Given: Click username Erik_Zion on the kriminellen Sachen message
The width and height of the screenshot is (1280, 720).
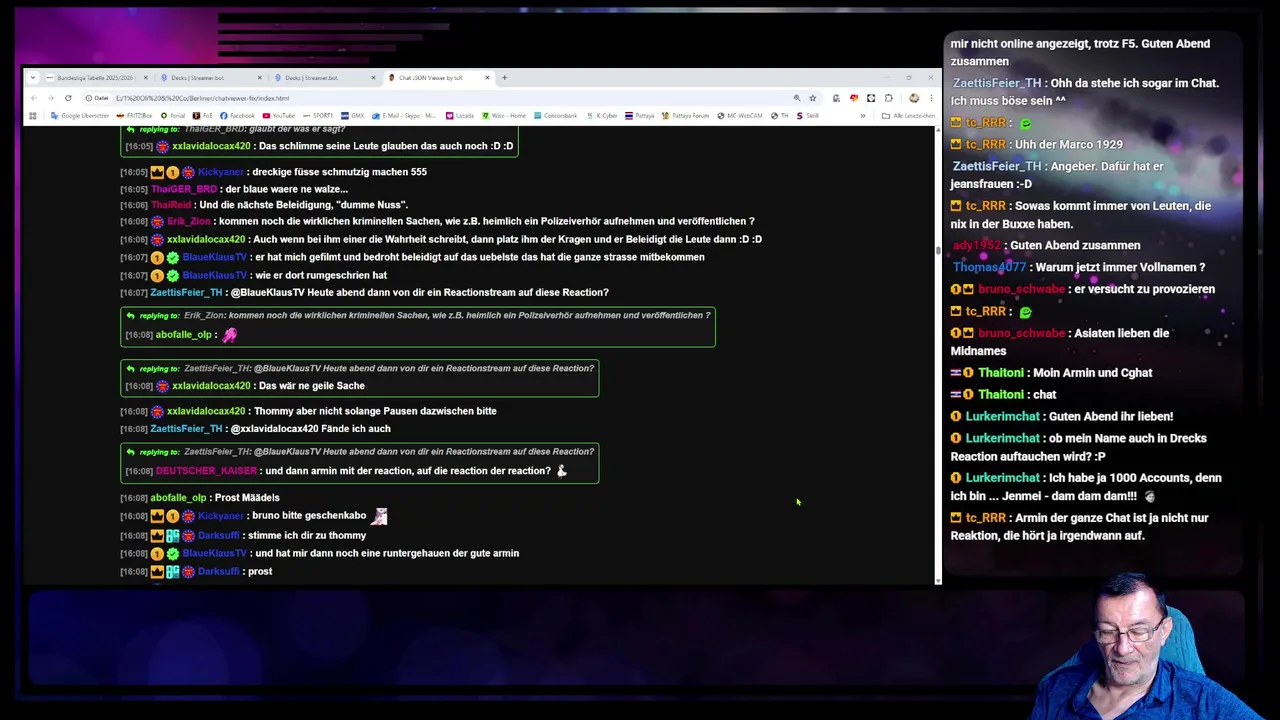Looking at the screenshot, I should (x=189, y=222).
